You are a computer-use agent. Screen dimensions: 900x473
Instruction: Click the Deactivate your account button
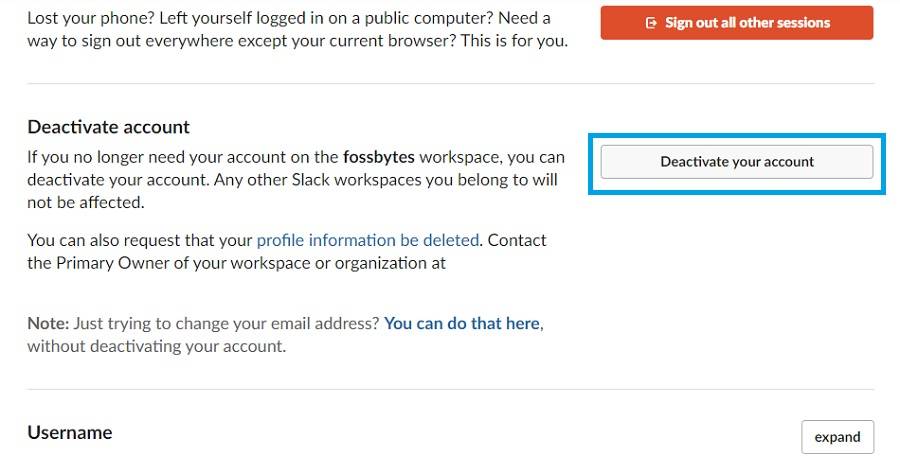coord(737,161)
